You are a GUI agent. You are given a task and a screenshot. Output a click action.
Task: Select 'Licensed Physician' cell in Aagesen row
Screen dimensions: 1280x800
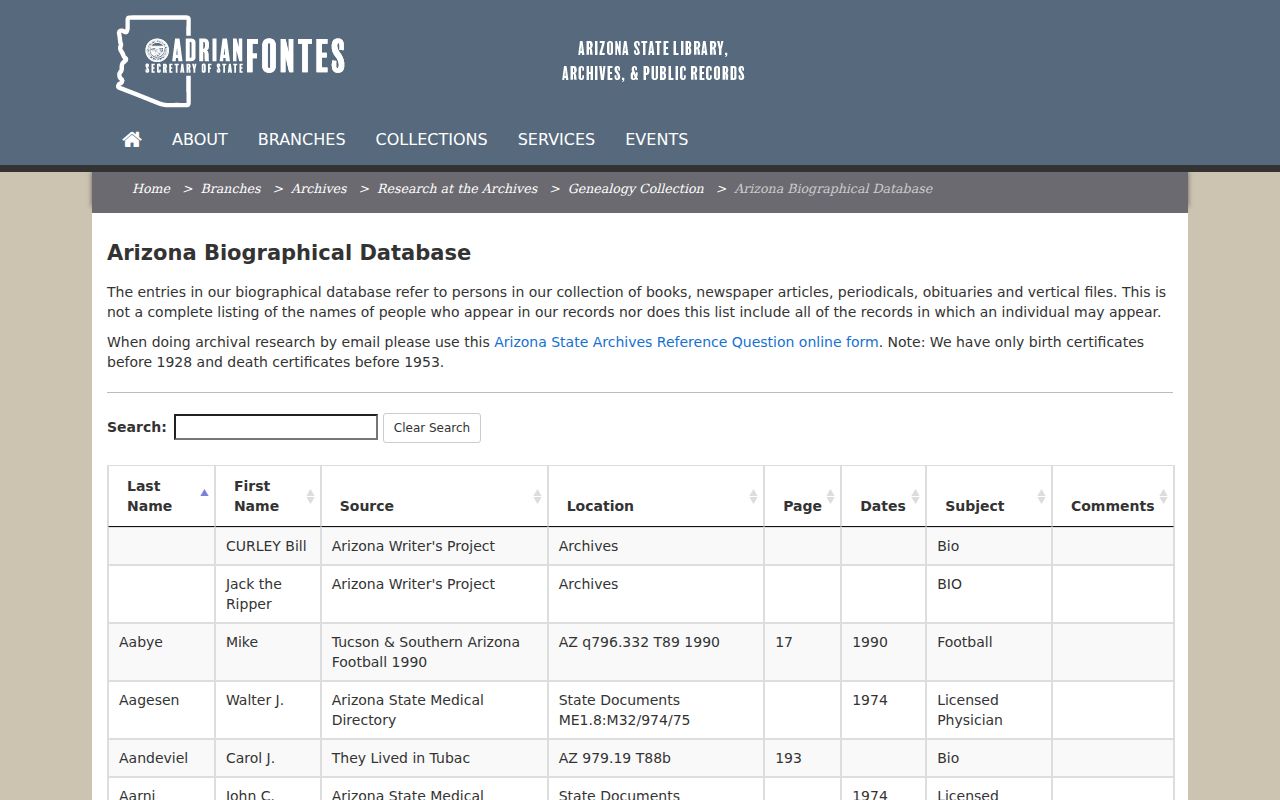[x=989, y=710]
